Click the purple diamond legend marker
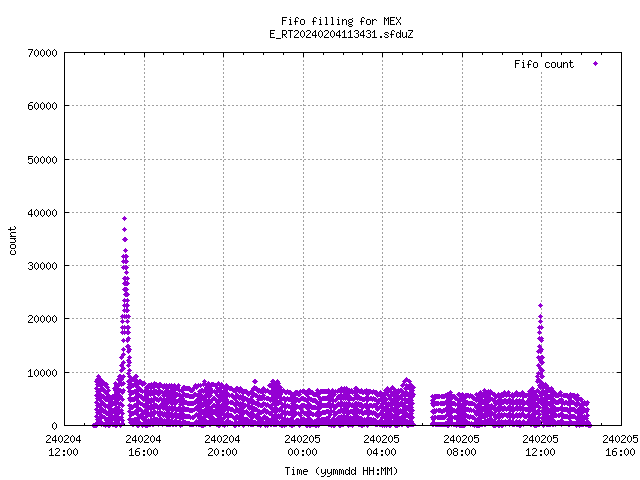The width and height of the screenshot is (640, 480). [x=596, y=64]
